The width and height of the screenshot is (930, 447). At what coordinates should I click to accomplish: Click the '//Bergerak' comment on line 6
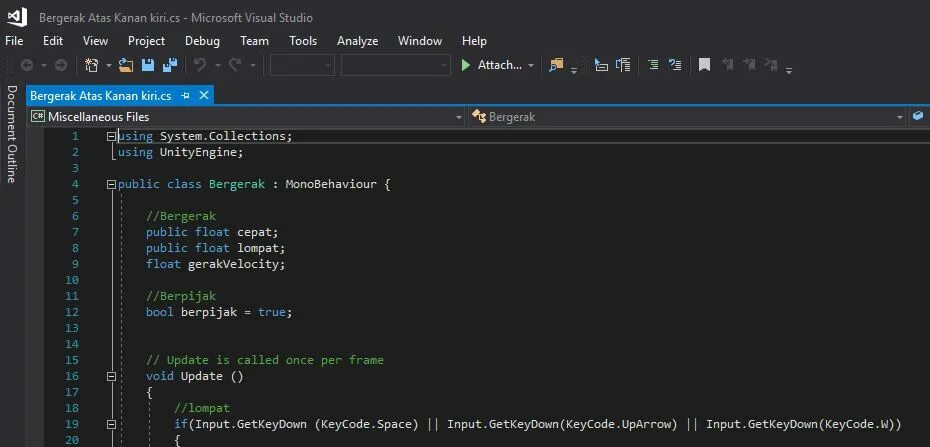tap(181, 216)
